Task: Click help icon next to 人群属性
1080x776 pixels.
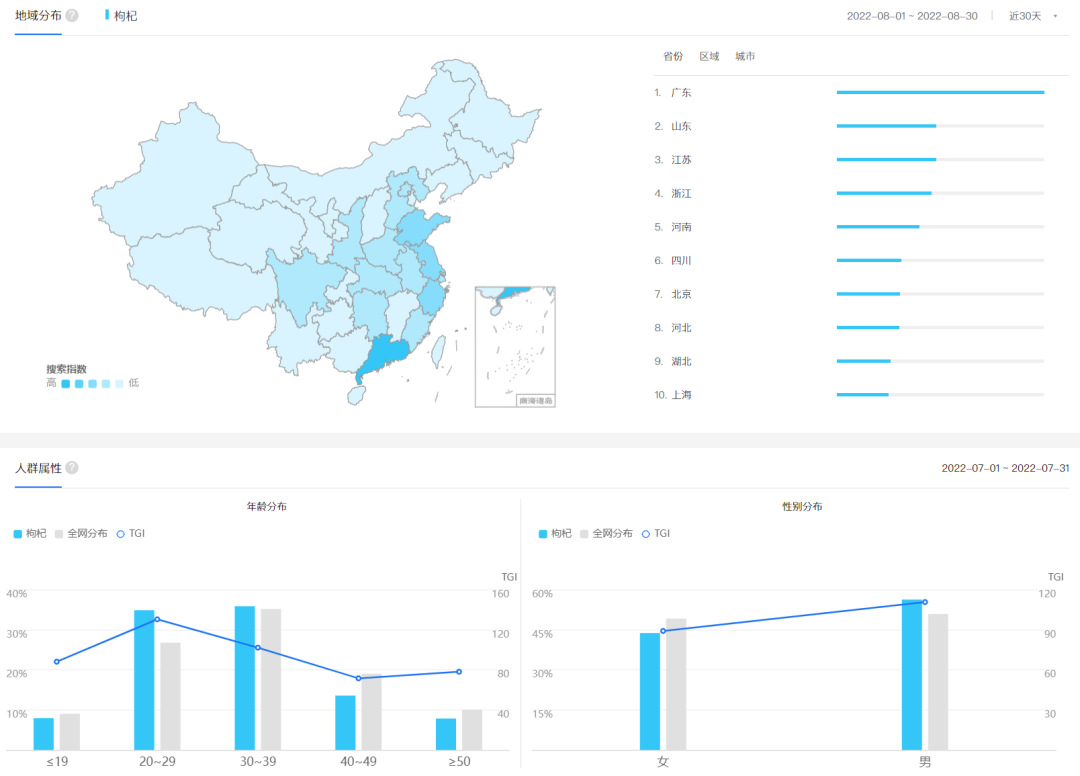Action: (72, 468)
